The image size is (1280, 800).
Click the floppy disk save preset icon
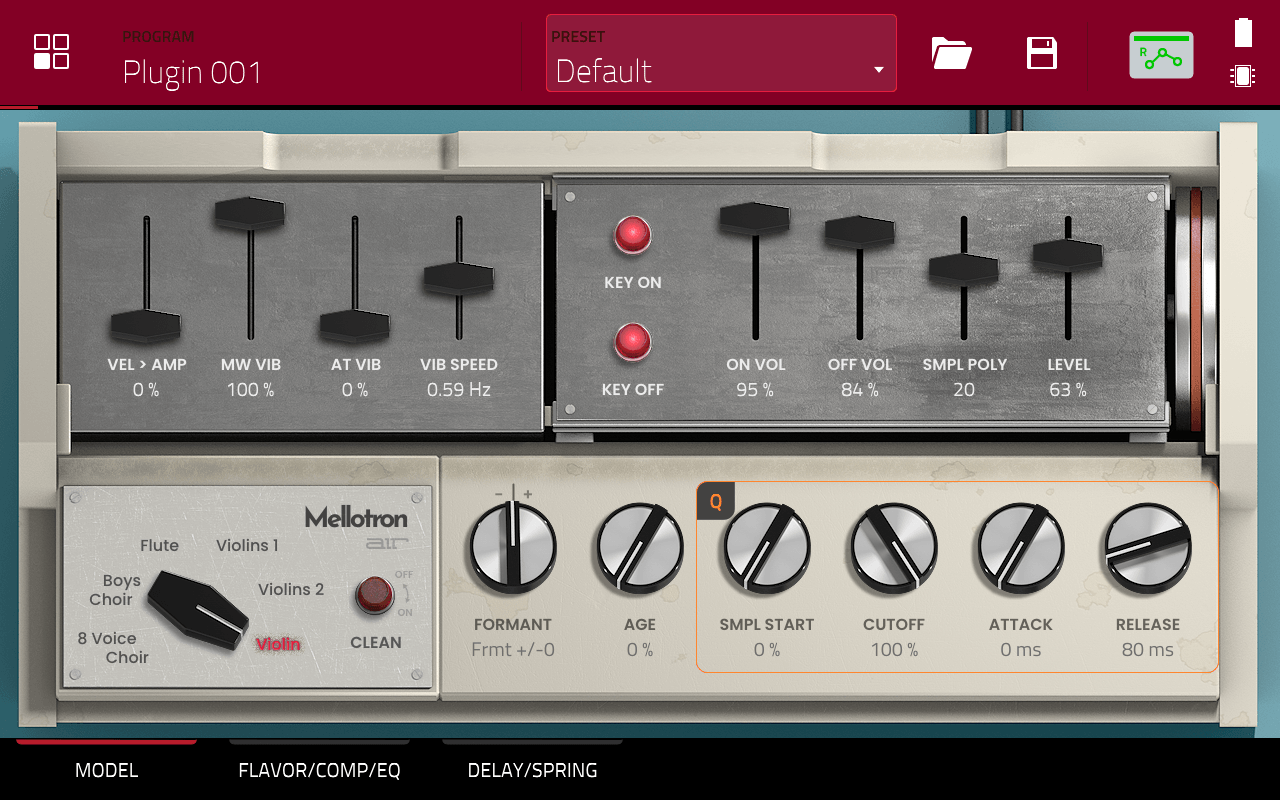1042,53
